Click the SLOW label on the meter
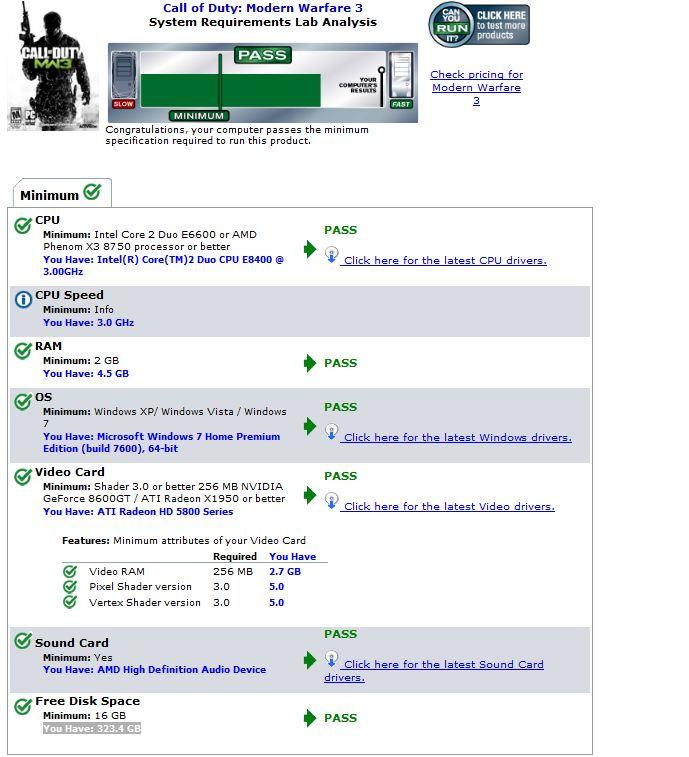Image resolution: width=689 pixels, height=757 pixels. pos(123,104)
